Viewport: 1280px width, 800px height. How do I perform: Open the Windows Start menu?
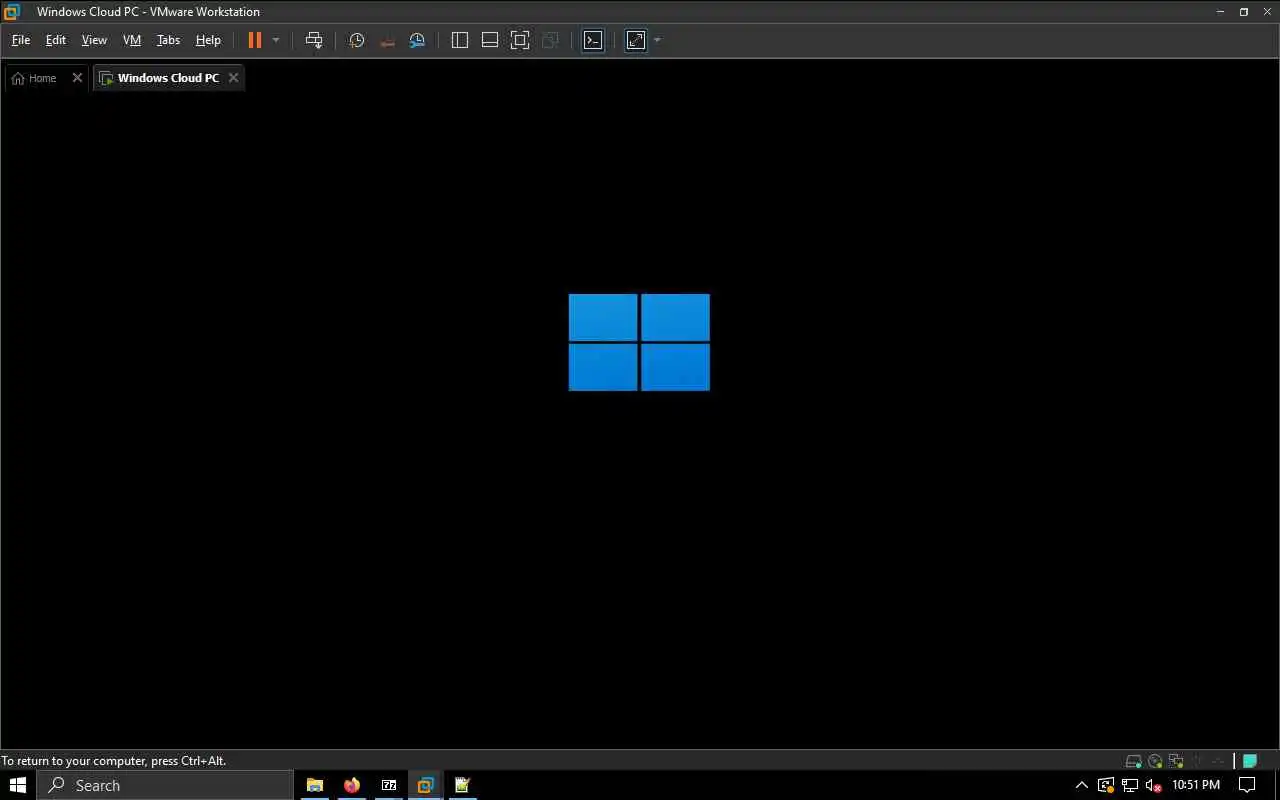tap(18, 785)
